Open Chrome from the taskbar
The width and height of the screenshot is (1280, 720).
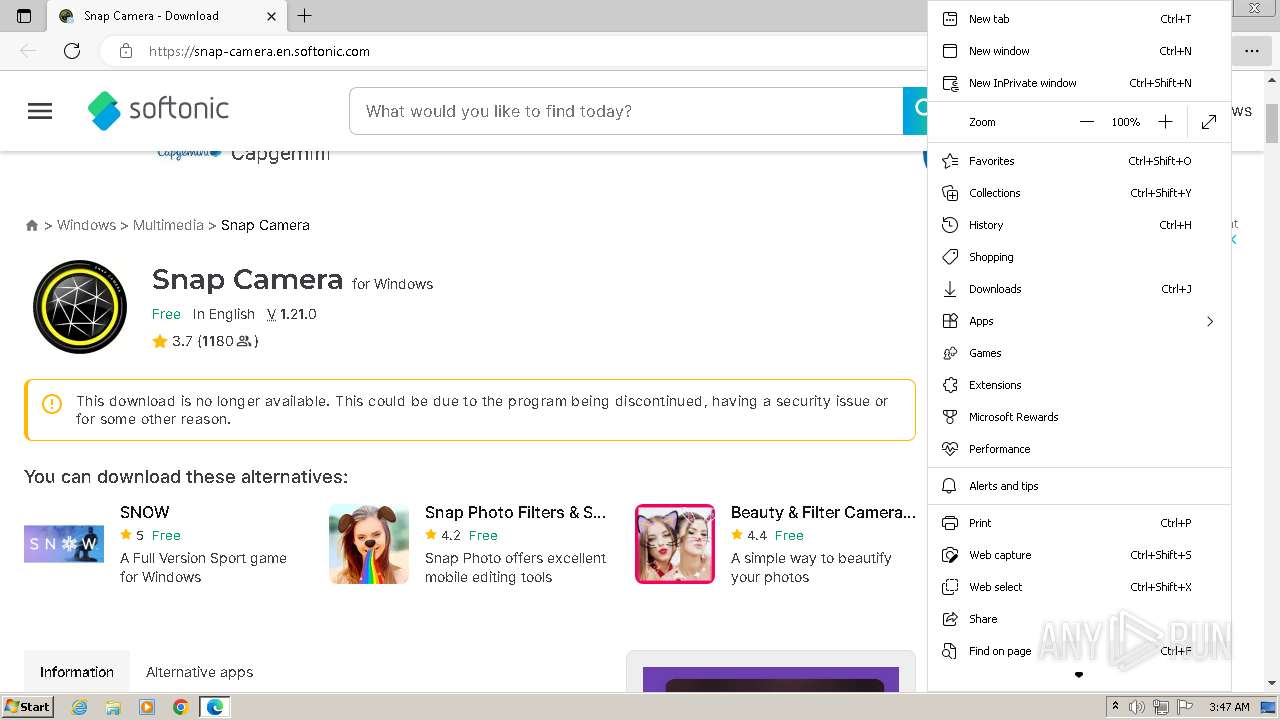[180, 707]
